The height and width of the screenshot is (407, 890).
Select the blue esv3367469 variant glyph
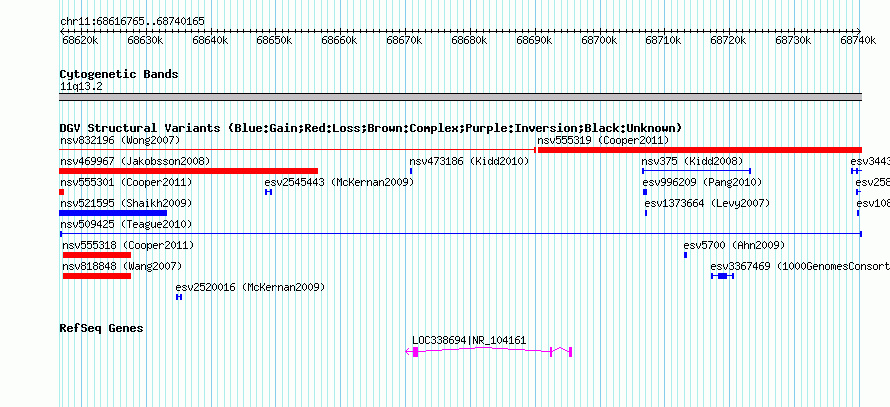pos(723,276)
